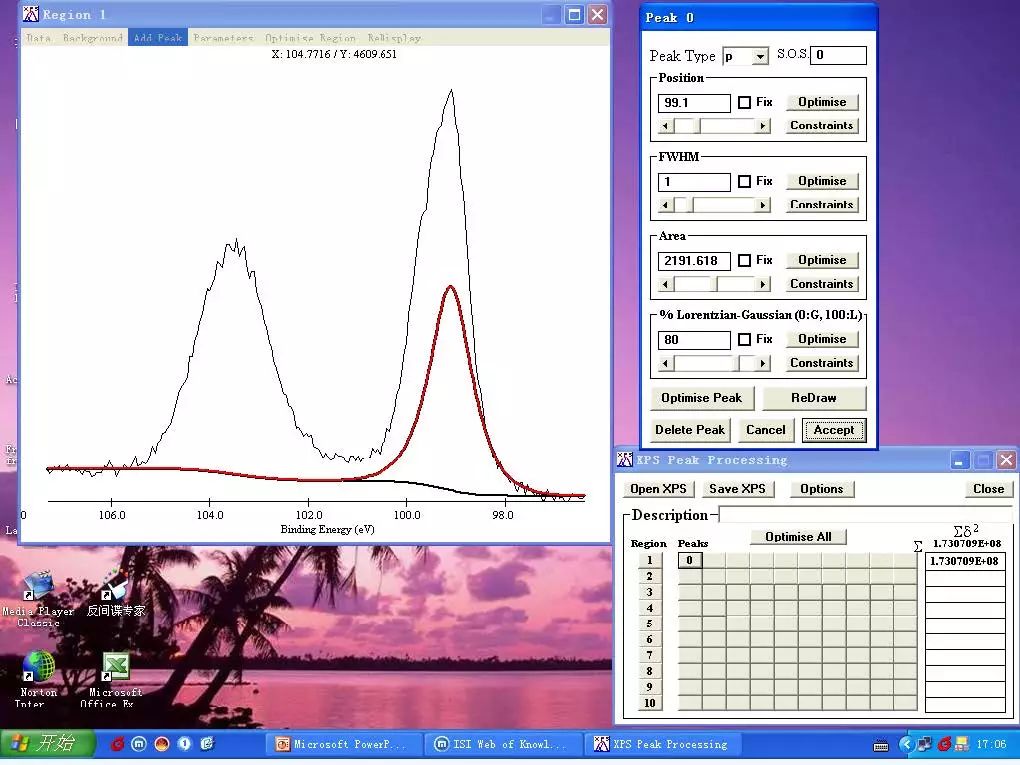Open the 反间谍专家 desktop shortcut
This screenshot has height=765, width=1020.
[x=116, y=593]
